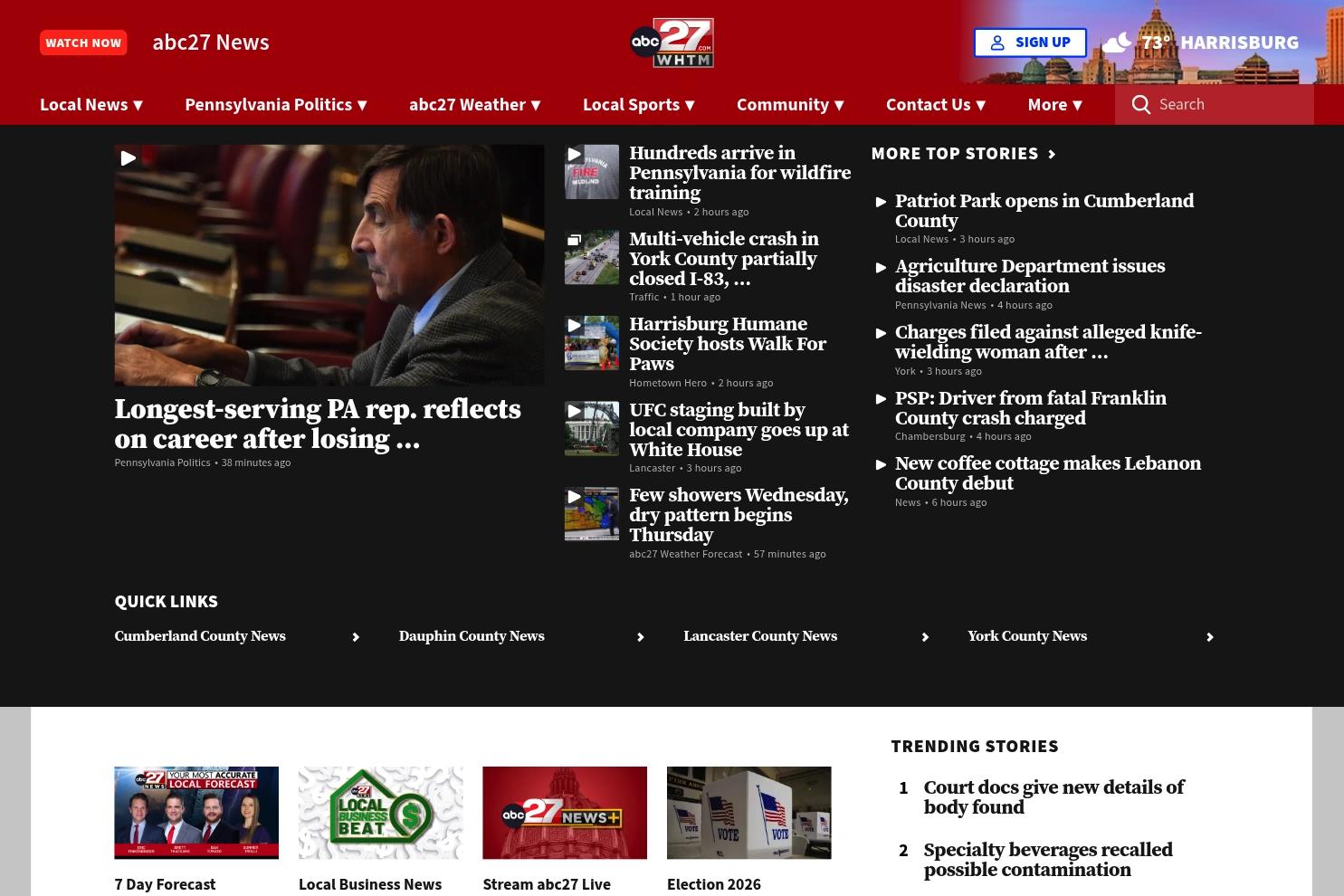Open Specialty beverages recalled trending story

[x=1048, y=860]
